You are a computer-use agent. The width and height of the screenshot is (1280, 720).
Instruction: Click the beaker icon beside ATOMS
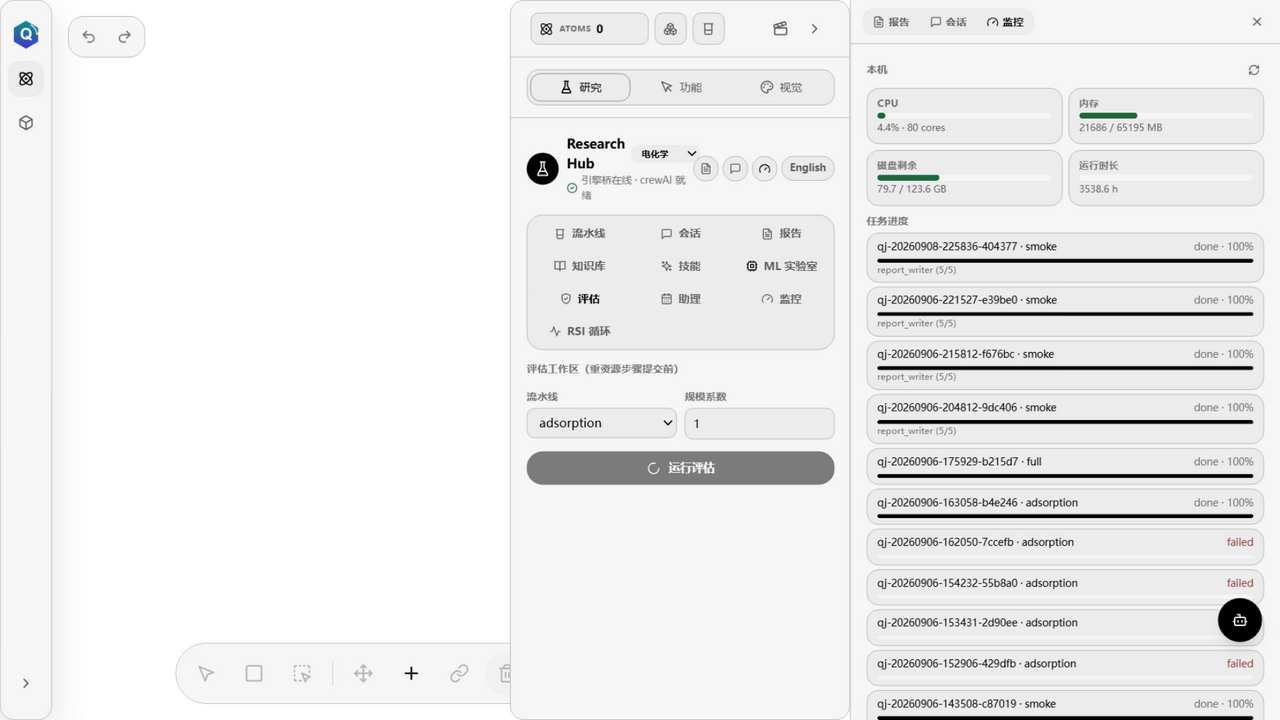708,29
